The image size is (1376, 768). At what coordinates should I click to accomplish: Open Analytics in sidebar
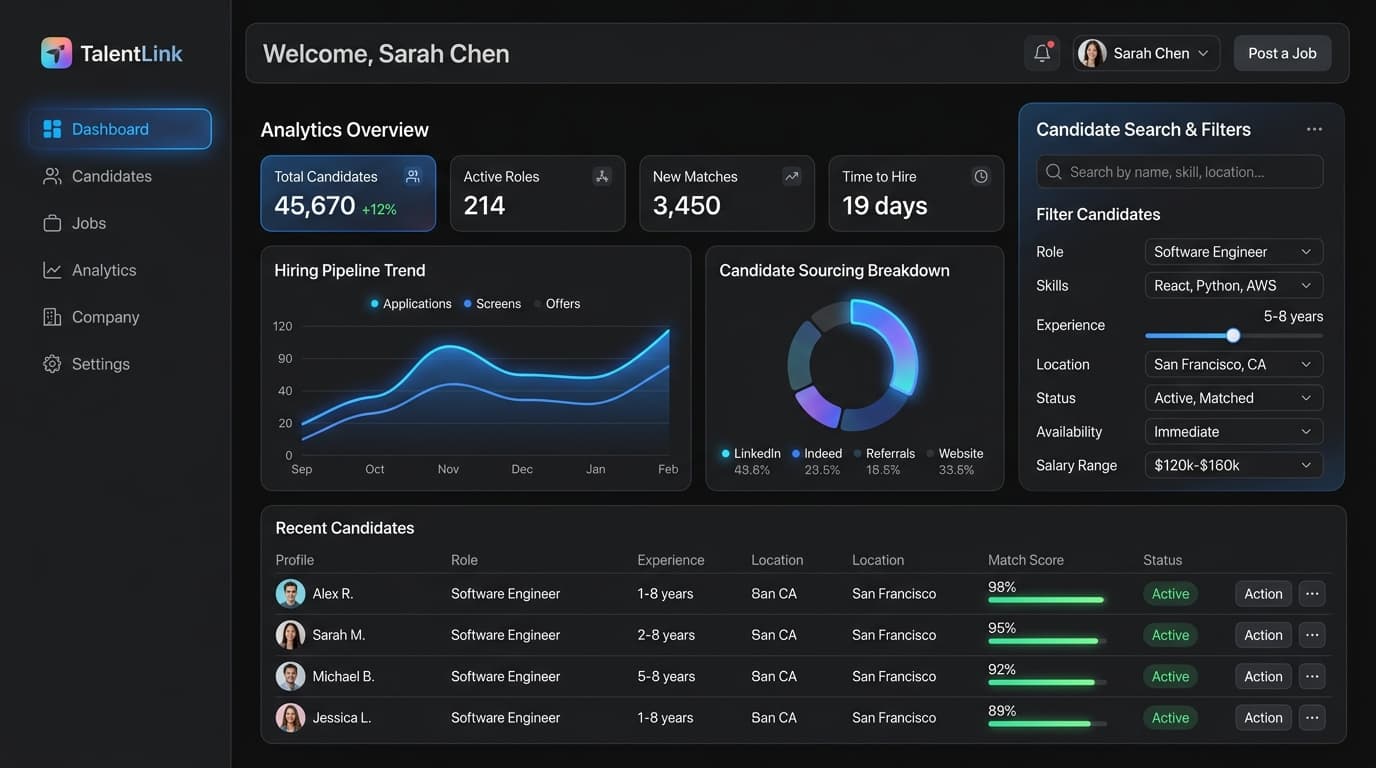(89, 270)
